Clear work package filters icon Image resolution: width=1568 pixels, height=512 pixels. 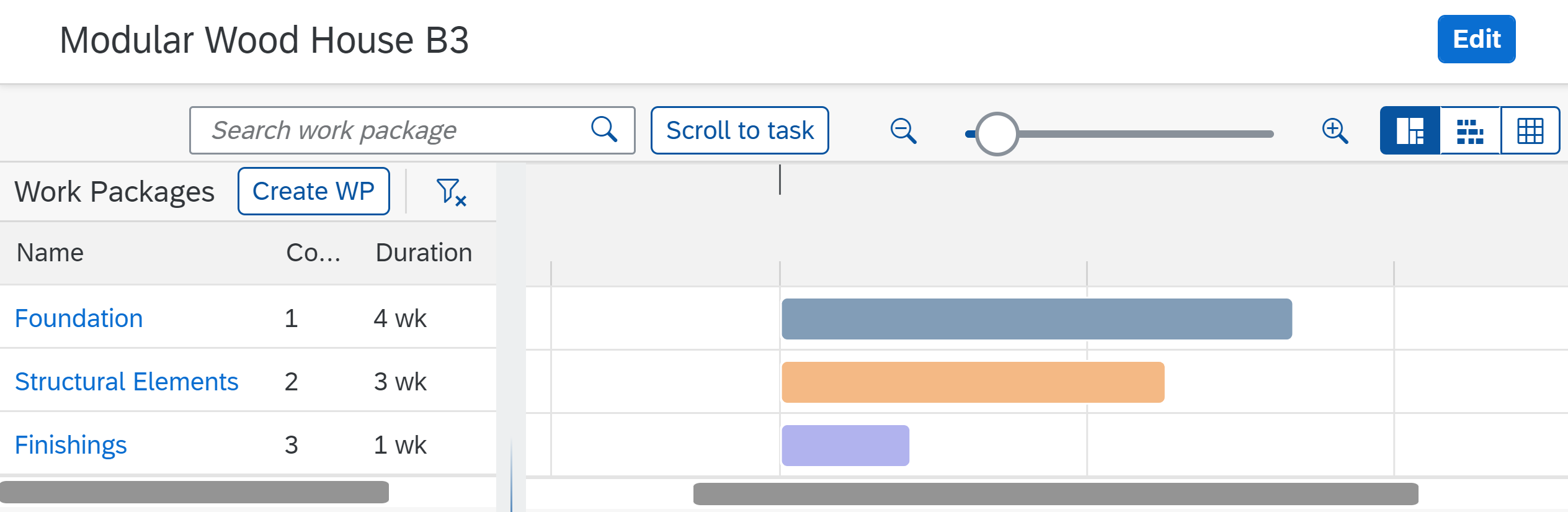[x=451, y=192]
